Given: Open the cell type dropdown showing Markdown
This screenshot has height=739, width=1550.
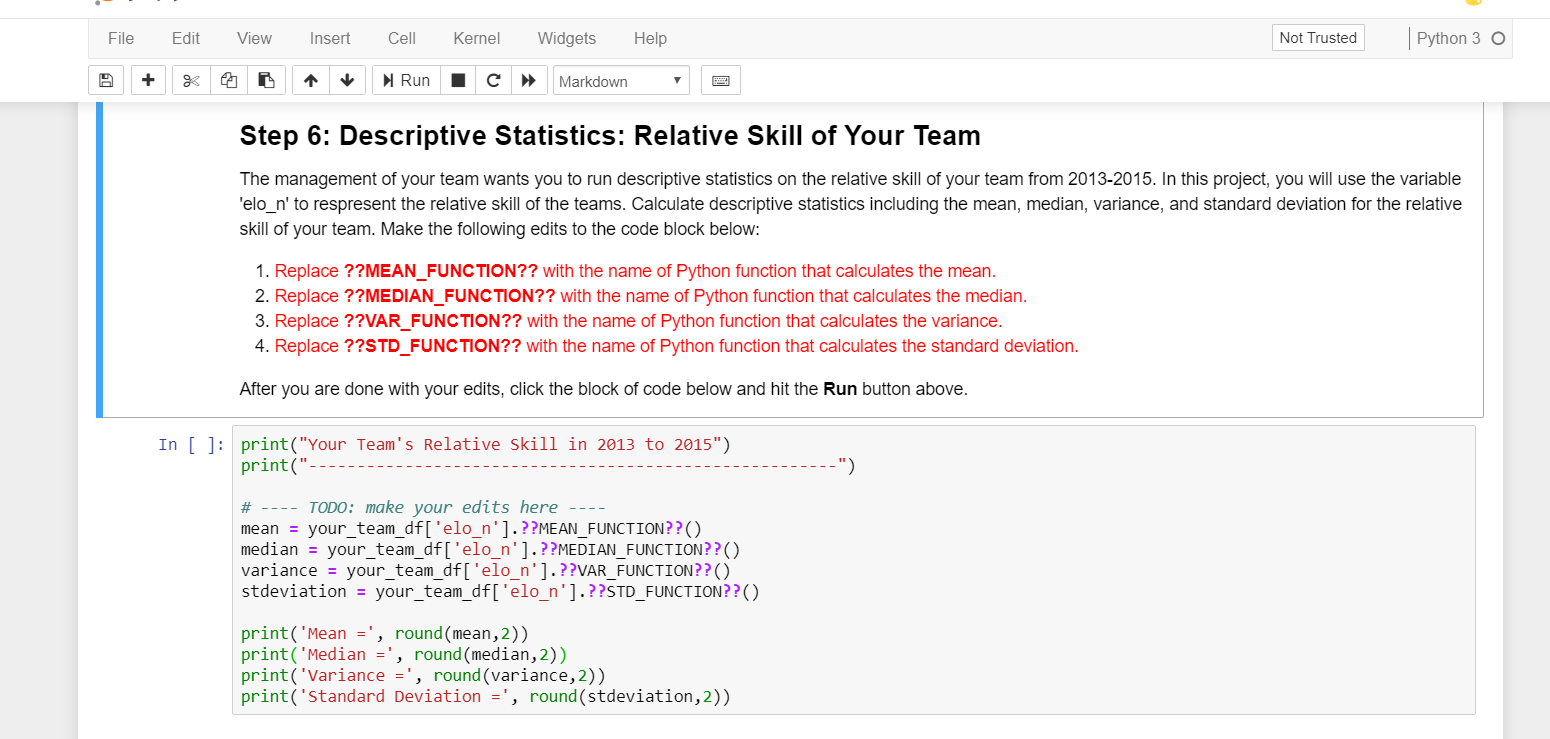Looking at the screenshot, I should point(621,80).
